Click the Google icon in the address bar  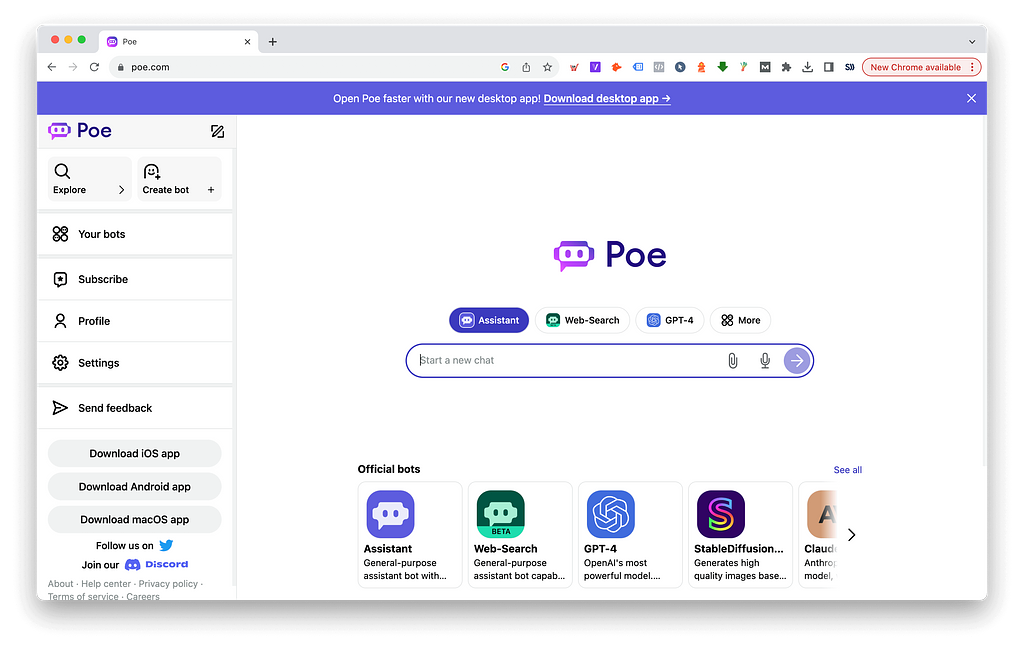[x=505, y=67]
